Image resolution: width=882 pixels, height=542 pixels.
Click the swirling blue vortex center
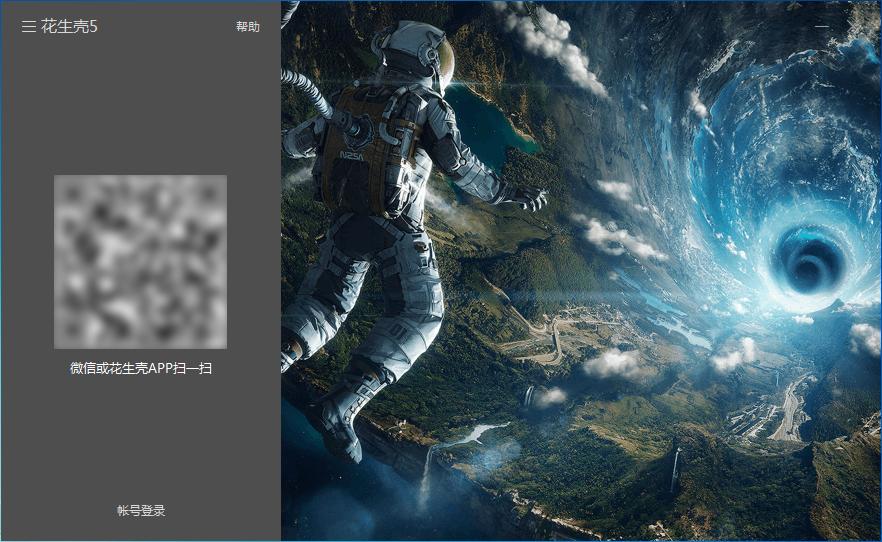812,260
